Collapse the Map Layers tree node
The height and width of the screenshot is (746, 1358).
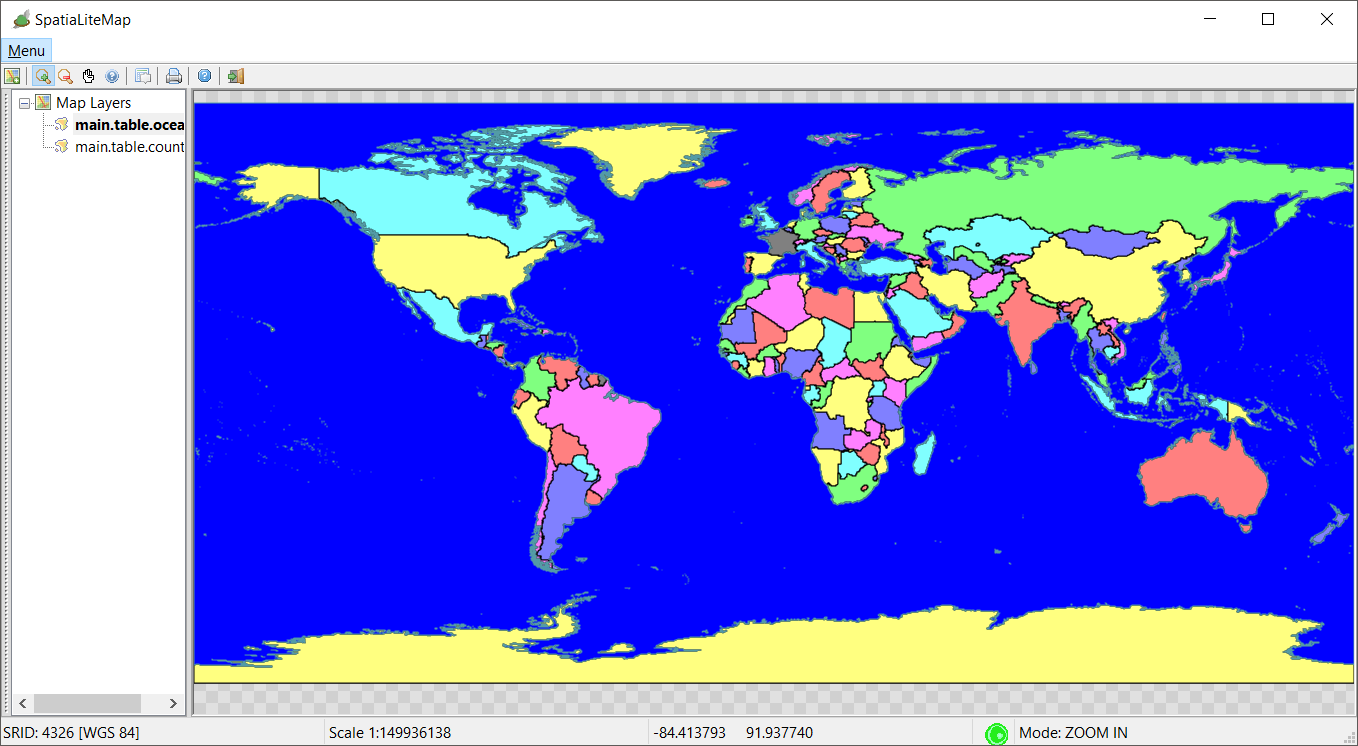[x=25, y=103]
